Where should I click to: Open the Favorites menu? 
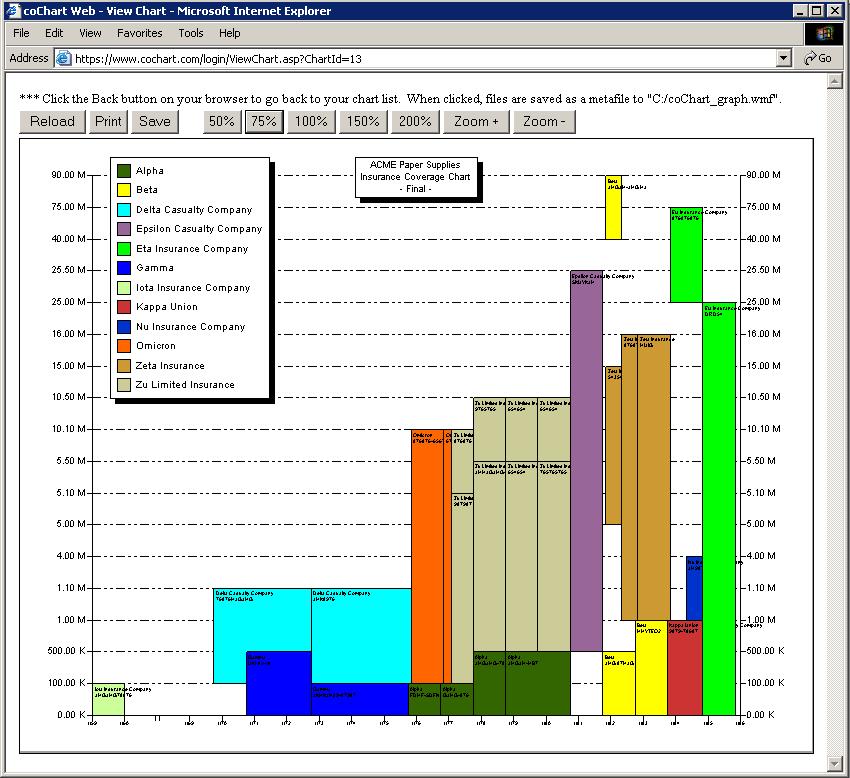coord(139,33)
